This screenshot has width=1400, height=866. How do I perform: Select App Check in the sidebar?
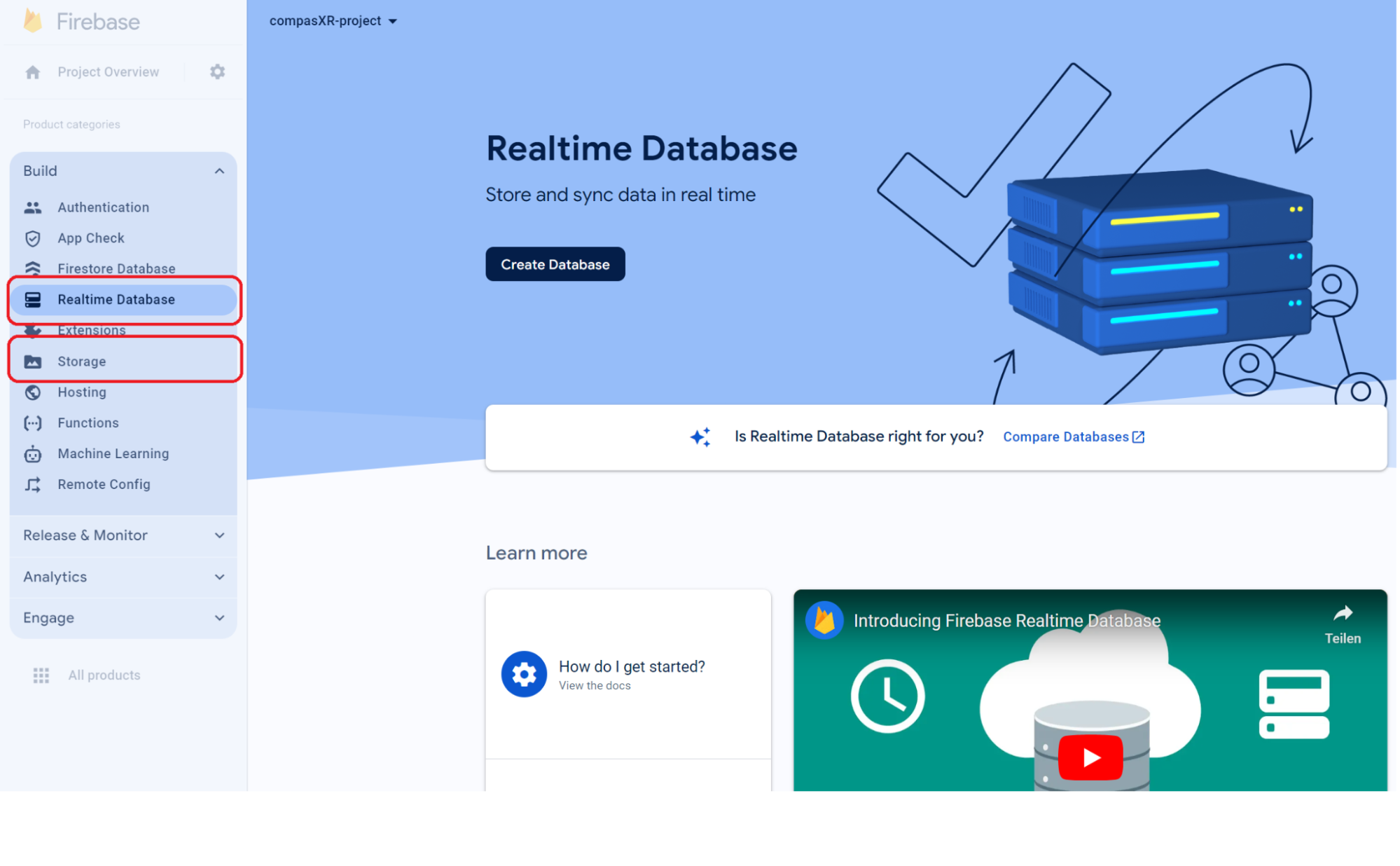[91, 238]
